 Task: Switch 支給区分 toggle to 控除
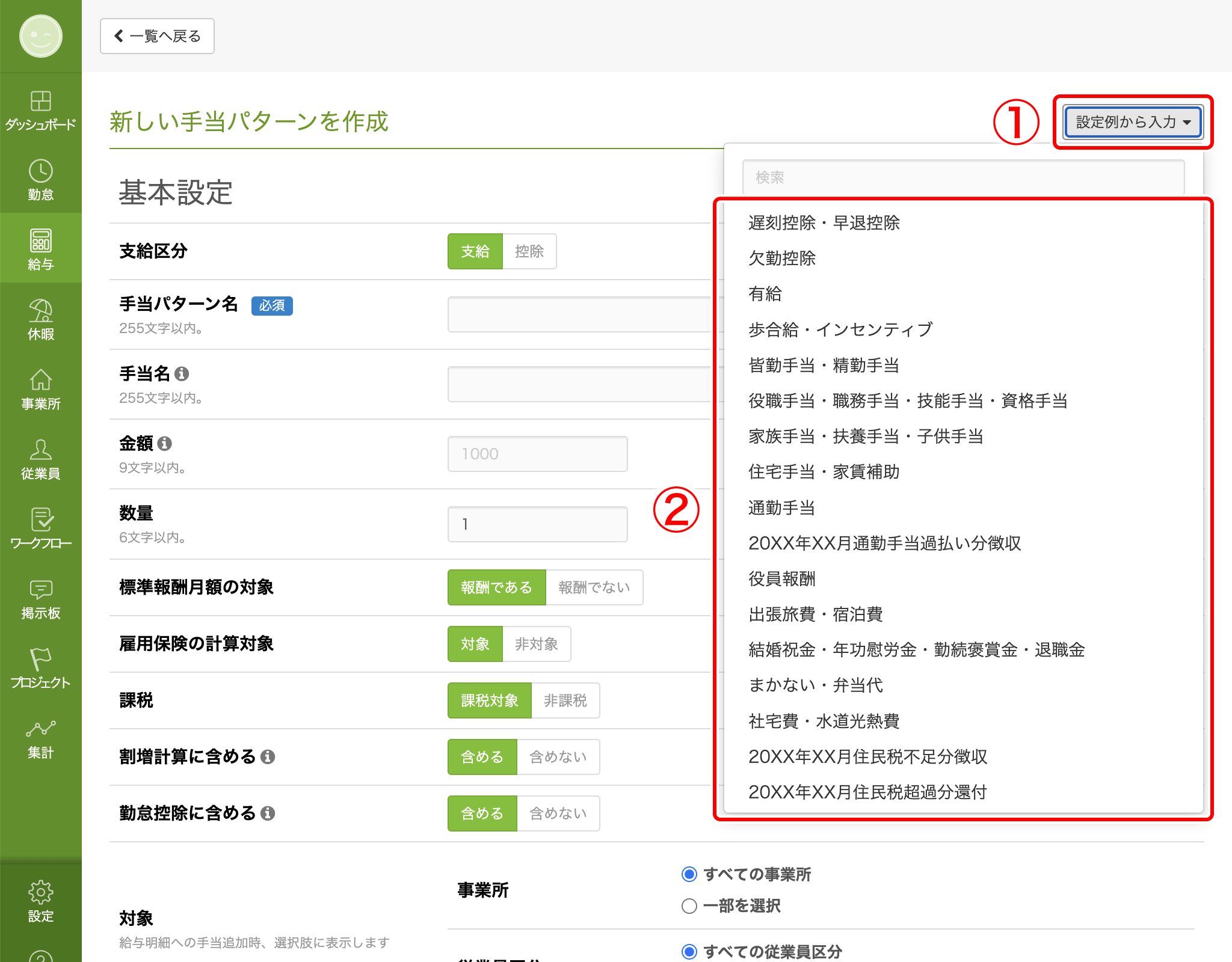click(529, 251)
